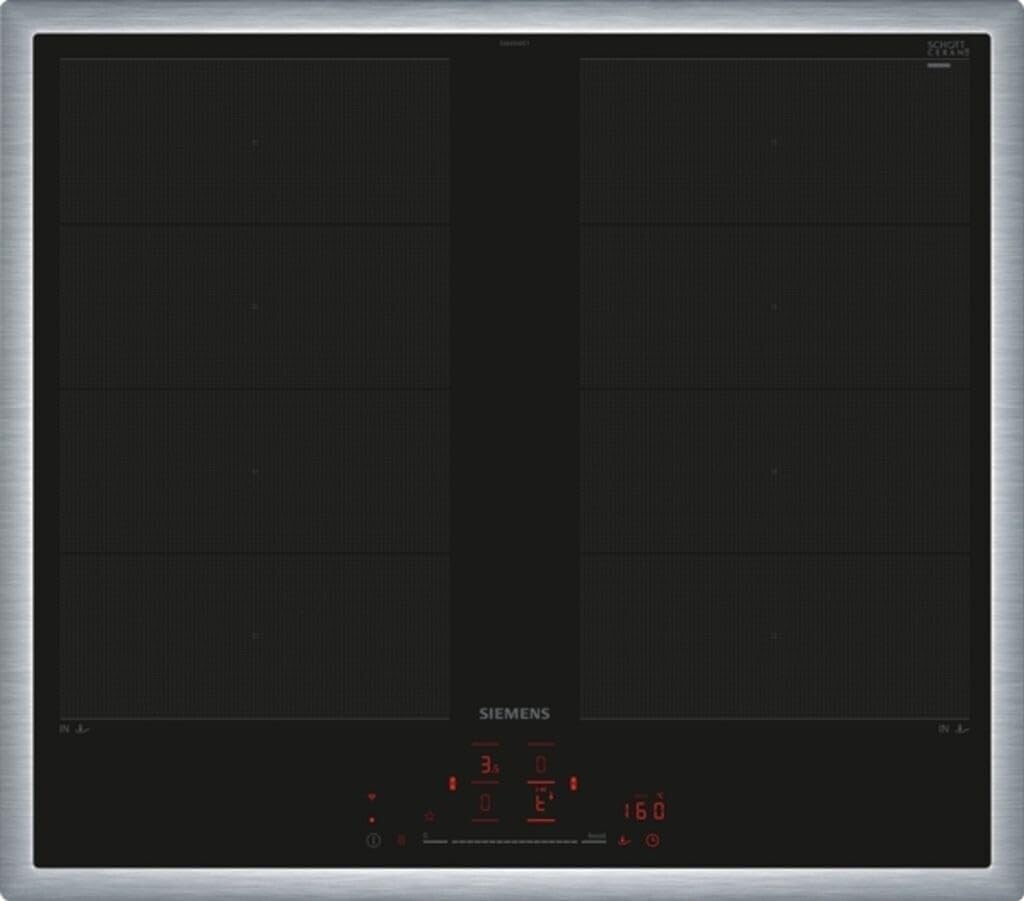Tap the Wi-Fi Home Connect symbol
Screen dimensions: 1024x901
point(372,797)
